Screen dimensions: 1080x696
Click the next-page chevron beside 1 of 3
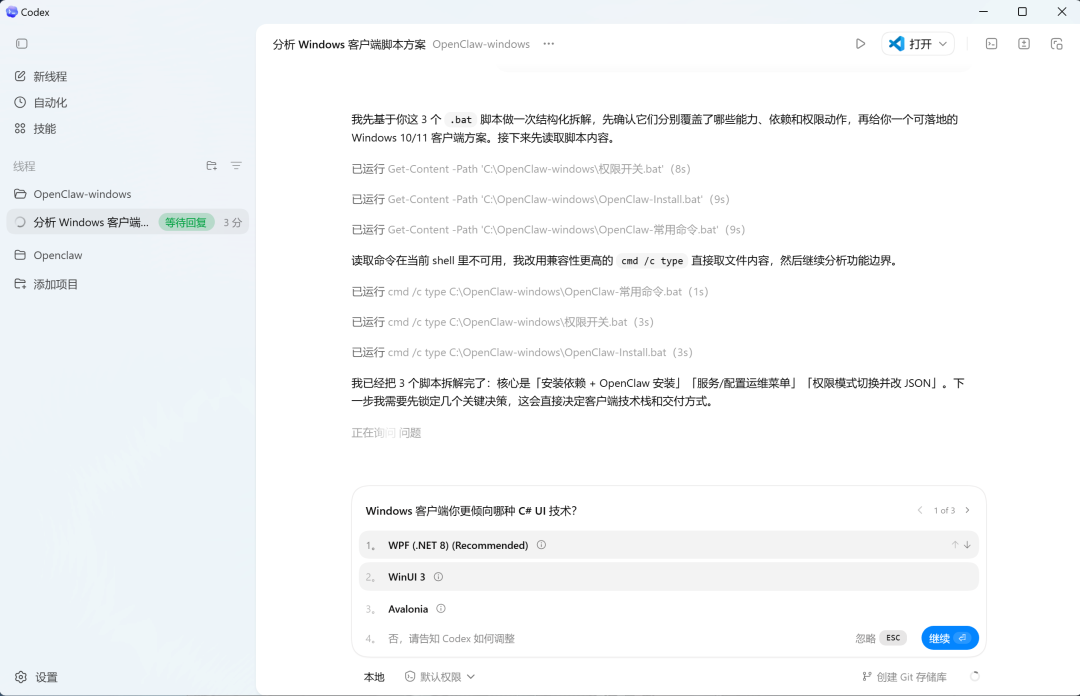click(x=967, y=510)
